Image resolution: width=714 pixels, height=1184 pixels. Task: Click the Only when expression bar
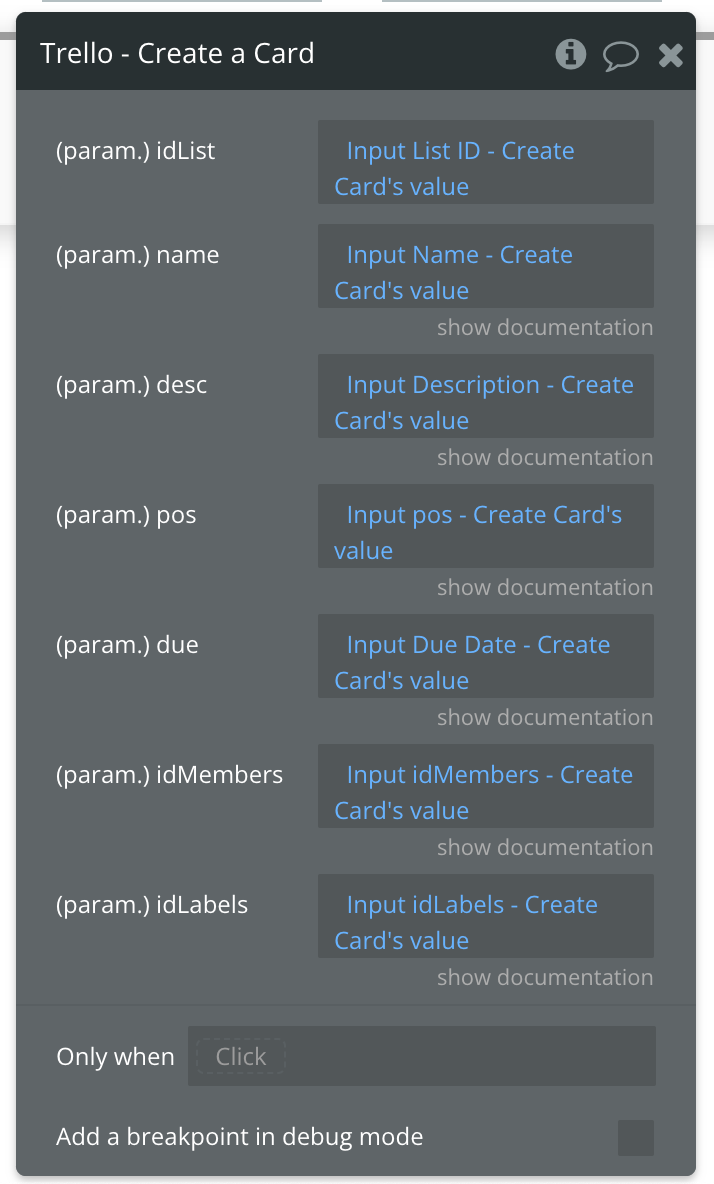(421, 1056)
